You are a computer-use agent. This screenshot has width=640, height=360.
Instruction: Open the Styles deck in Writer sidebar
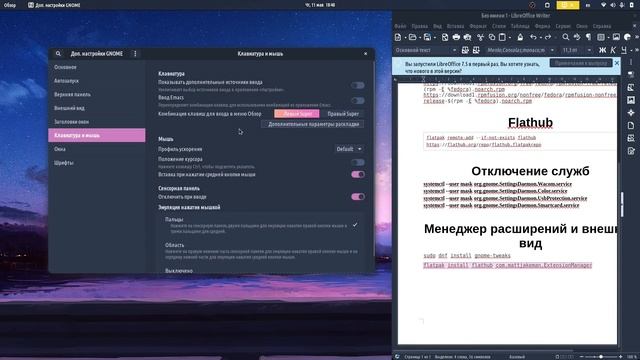tap(631, 87)
